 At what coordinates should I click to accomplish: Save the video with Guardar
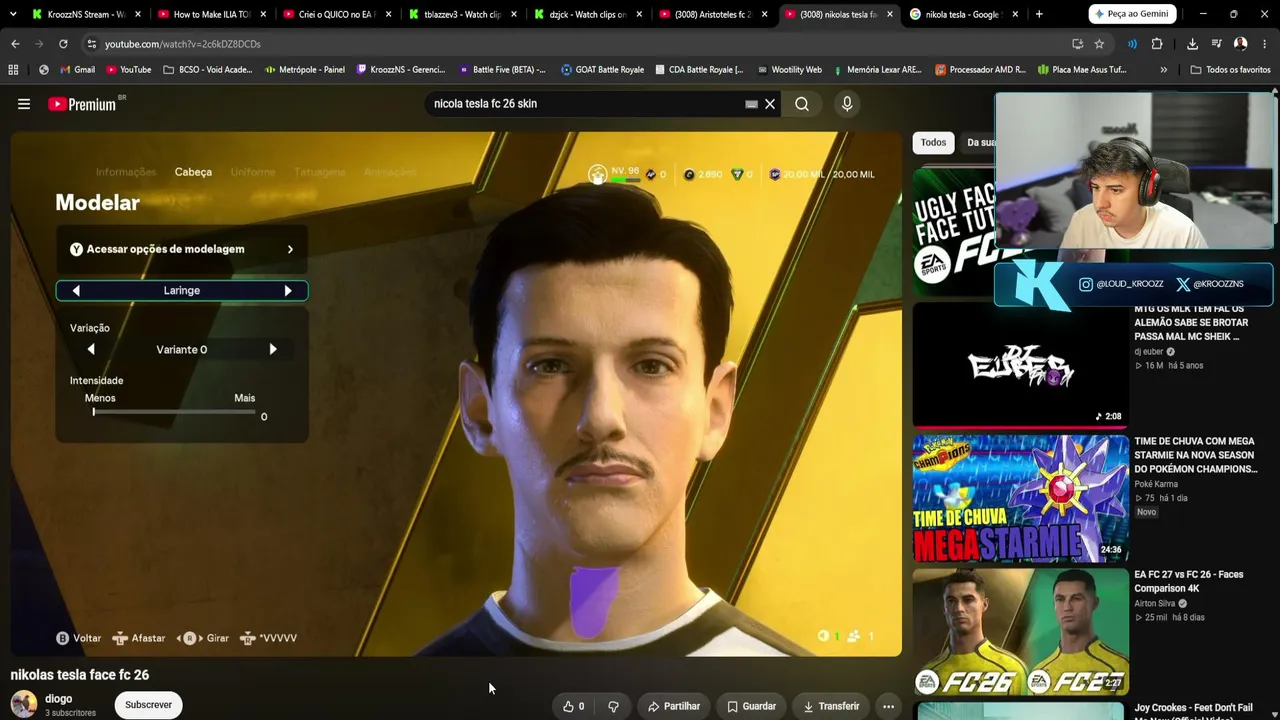point(752,706)
